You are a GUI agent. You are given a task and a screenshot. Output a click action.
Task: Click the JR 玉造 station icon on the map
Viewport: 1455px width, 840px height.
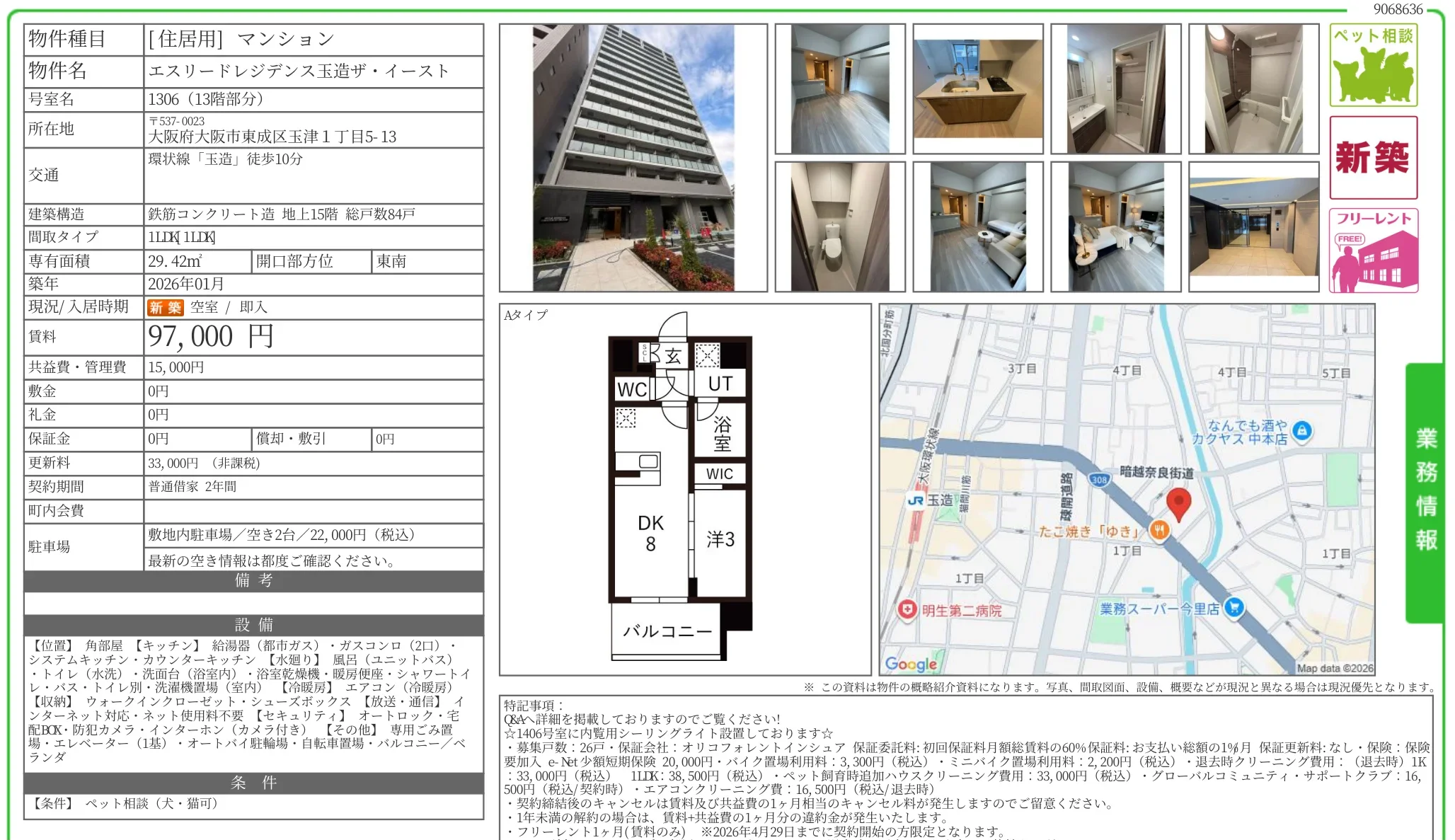tap(915, 500)
